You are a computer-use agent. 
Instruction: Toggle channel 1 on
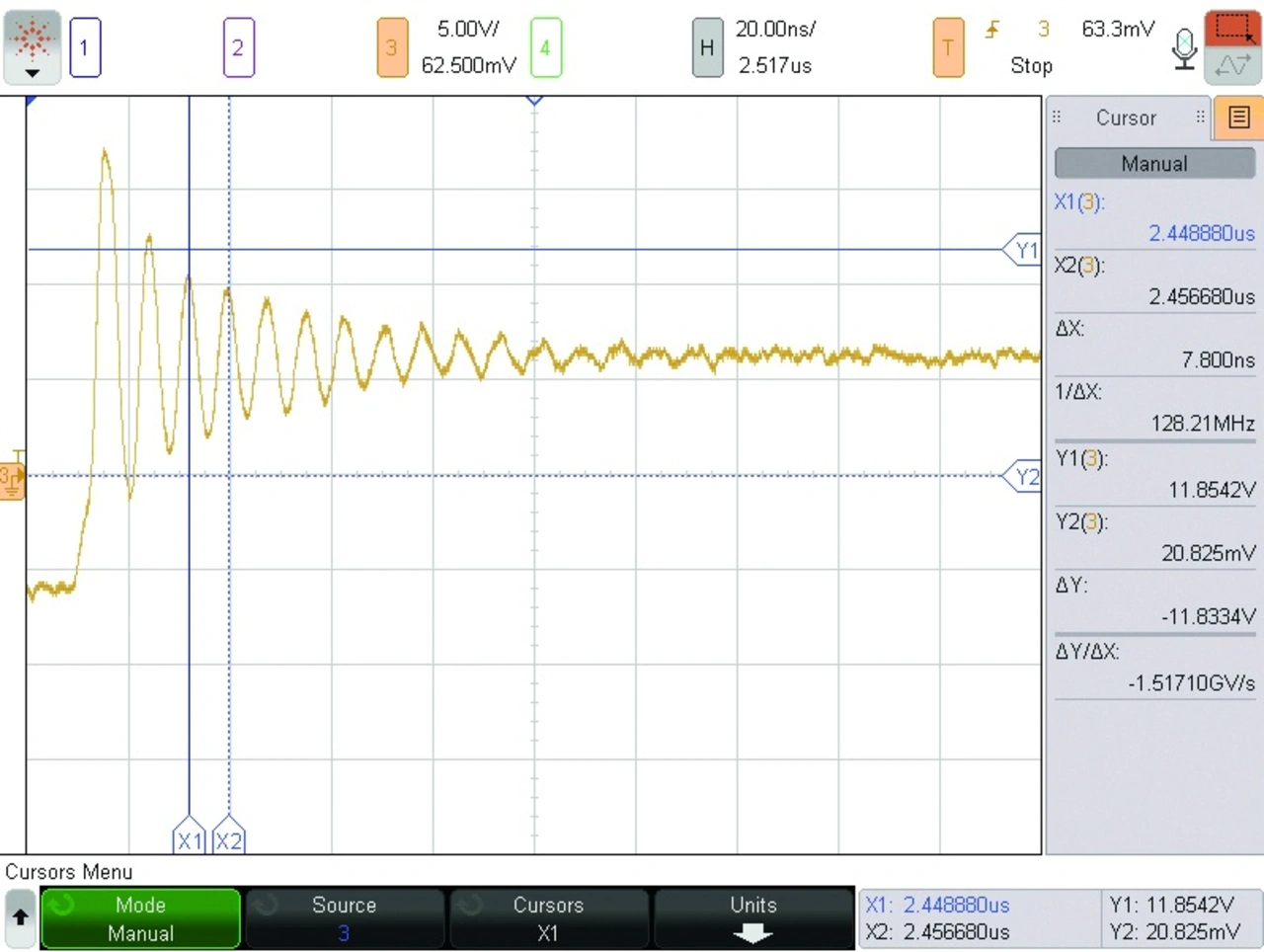click(85, 47)
